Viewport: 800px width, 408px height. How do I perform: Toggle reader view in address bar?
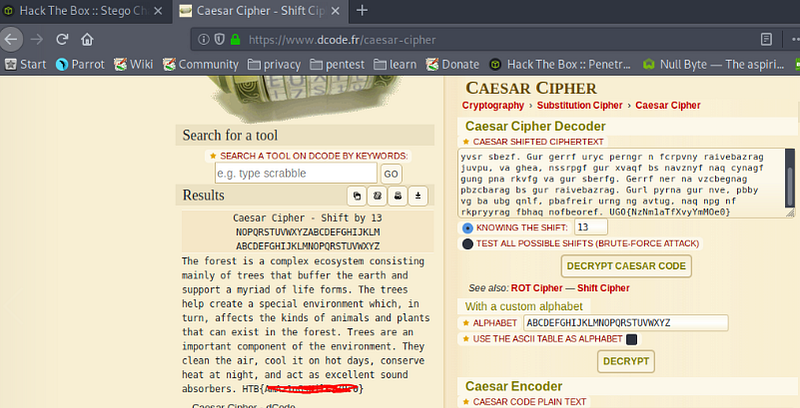point(766,39)
